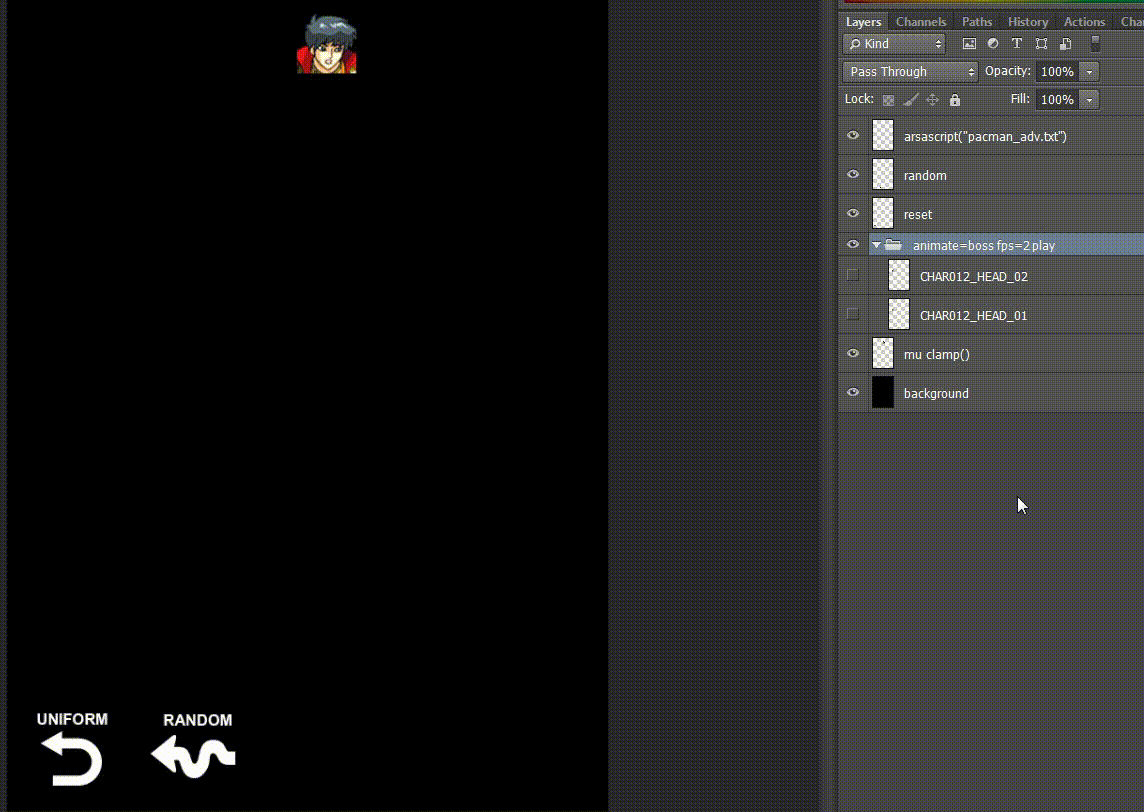Filter for shape layers icon
Image resolution: width=1144 pixels, height=812 pixels.
[x=1041, y=44]
